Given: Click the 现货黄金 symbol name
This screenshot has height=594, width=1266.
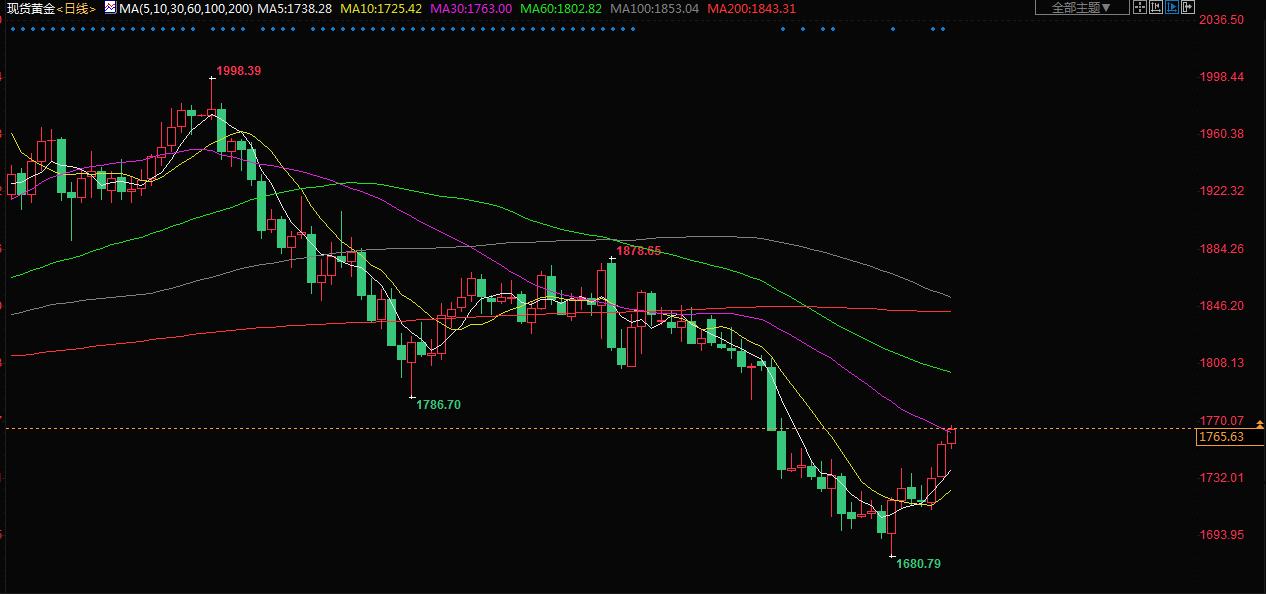Looking at the screenshot, I should [x=30, y=8].
